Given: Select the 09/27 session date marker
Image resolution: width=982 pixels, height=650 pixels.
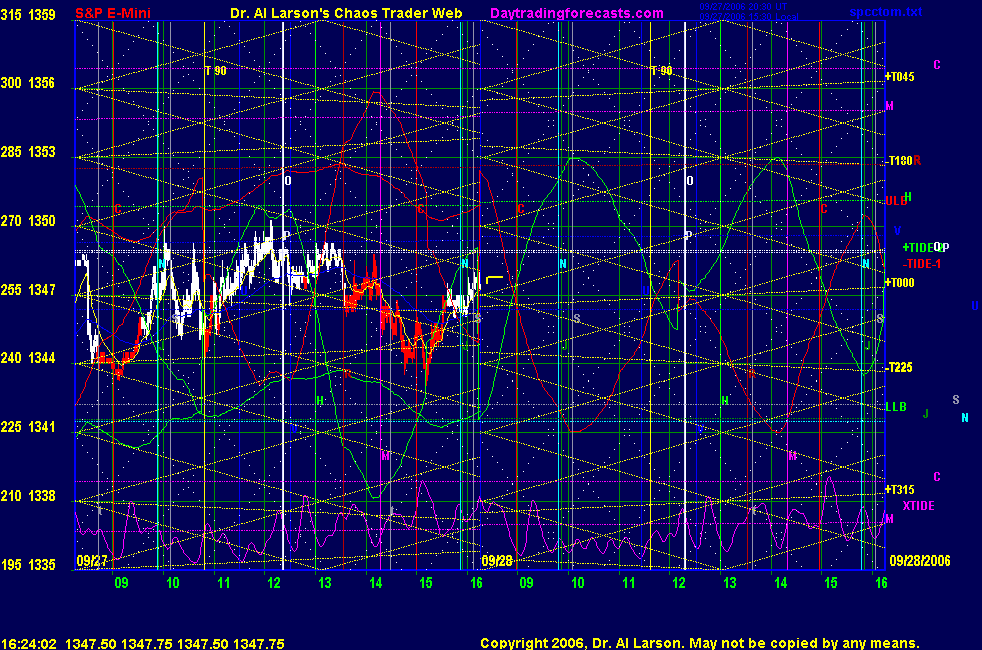Looking at the screenshot, I should click(x=92, y=562).
